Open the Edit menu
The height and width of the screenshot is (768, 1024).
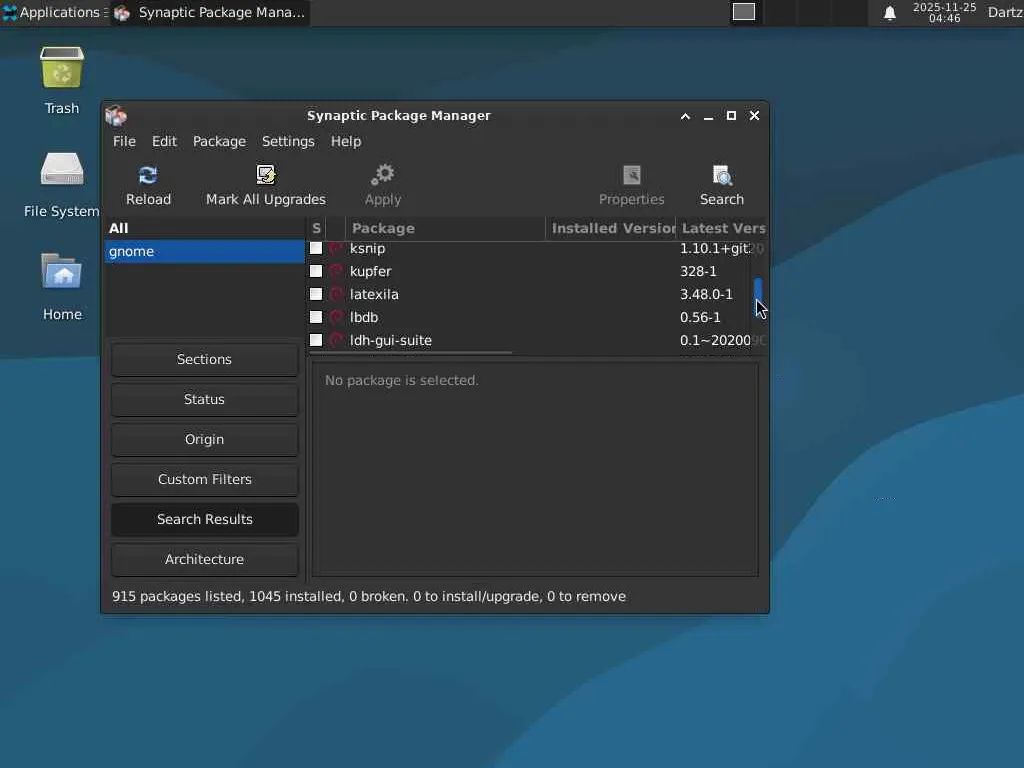(165, 141)
